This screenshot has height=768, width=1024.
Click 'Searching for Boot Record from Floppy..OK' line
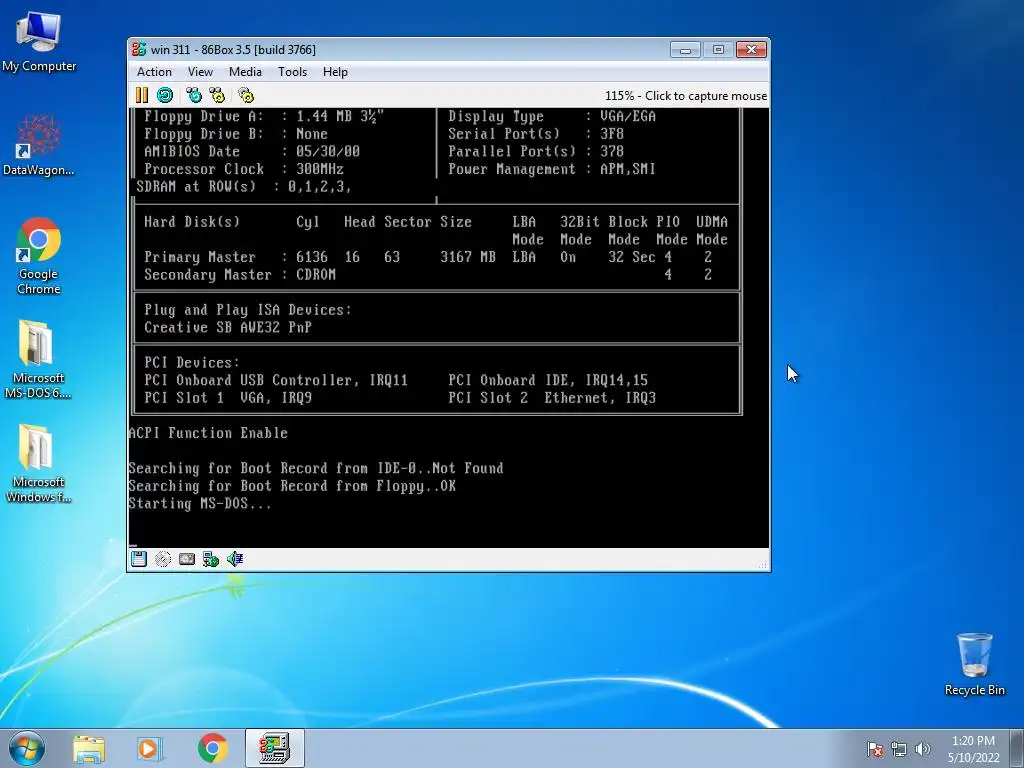tap(292, 486)
